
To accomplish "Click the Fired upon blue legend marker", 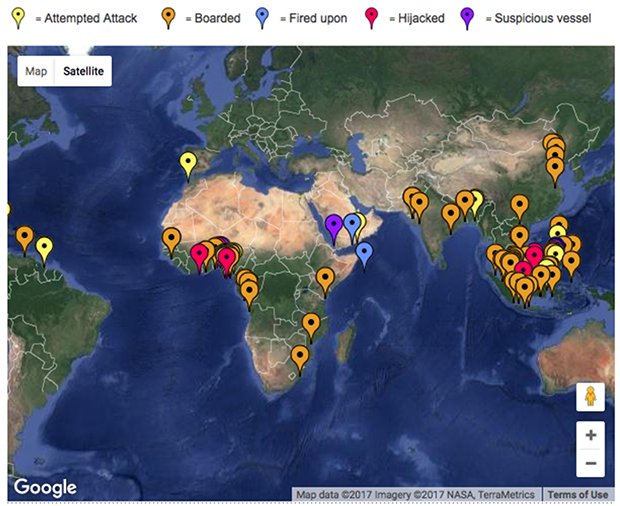I will tap(262, 18).
